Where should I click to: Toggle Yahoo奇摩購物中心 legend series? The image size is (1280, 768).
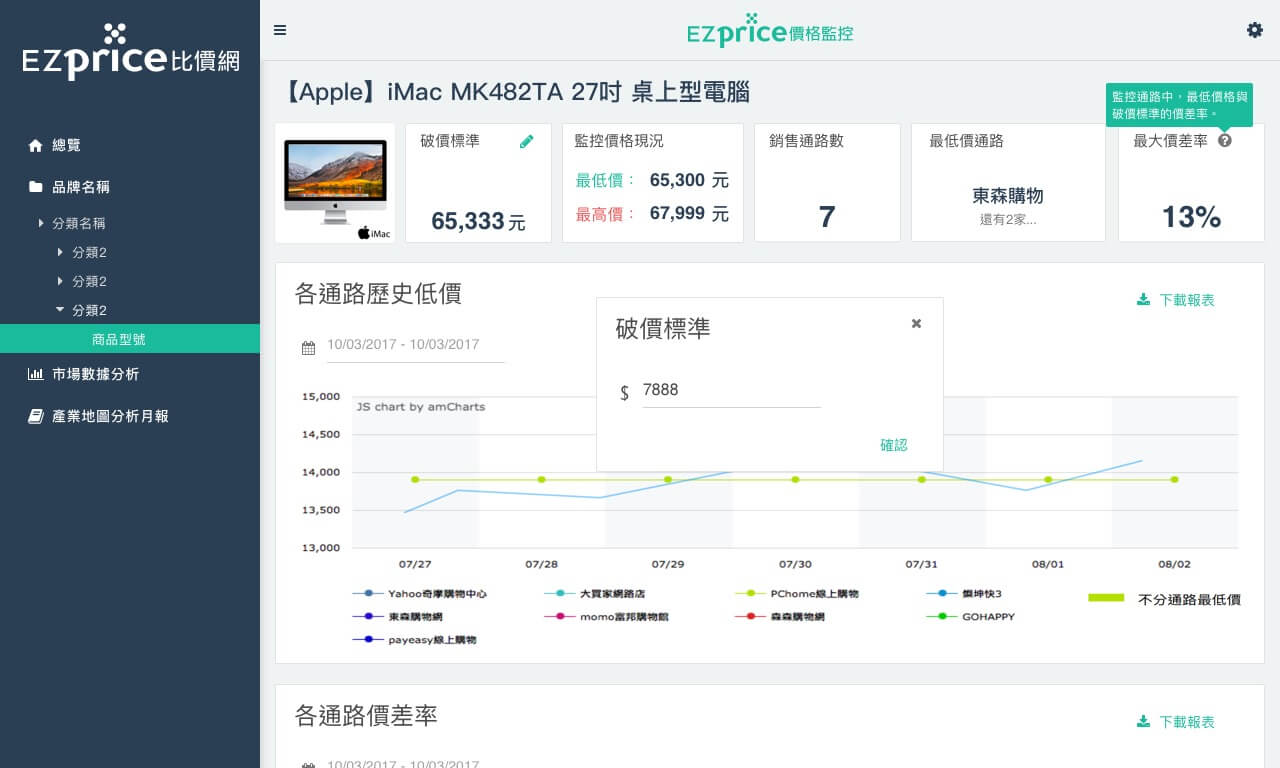point(419,594)
